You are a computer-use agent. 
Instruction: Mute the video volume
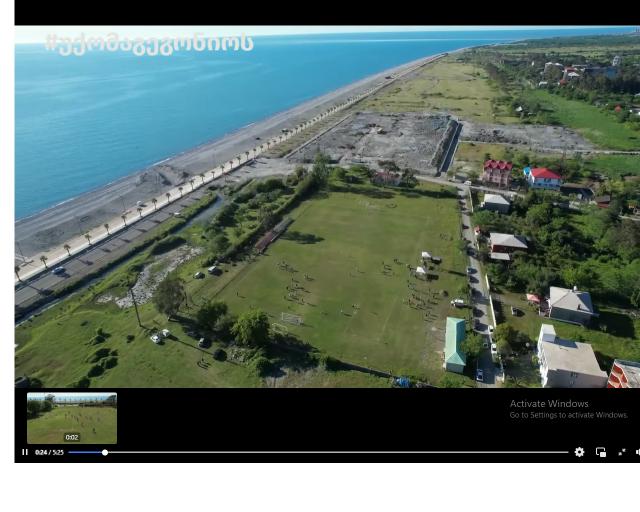point(638,452)
